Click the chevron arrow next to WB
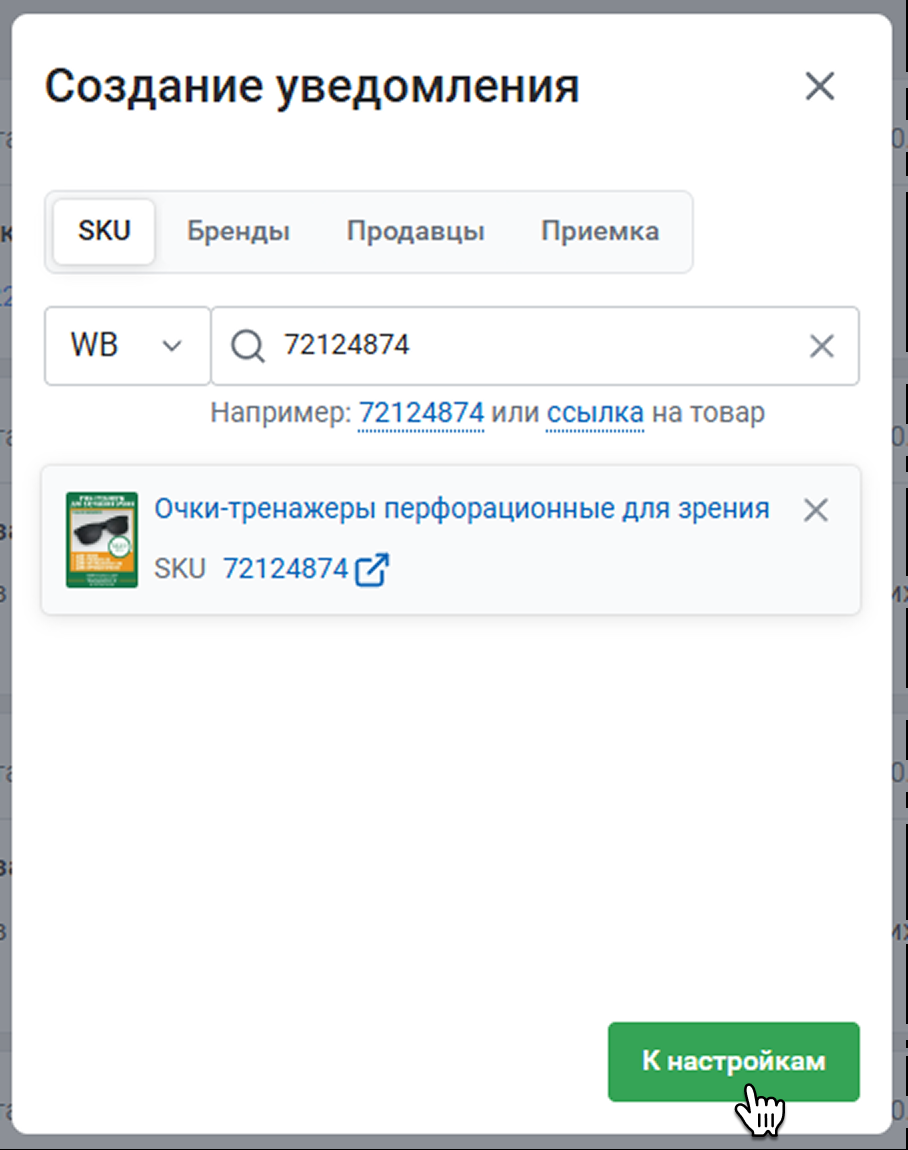Image resolution: width=908 pixels, height=1150 pixels. tap(172, 346)
